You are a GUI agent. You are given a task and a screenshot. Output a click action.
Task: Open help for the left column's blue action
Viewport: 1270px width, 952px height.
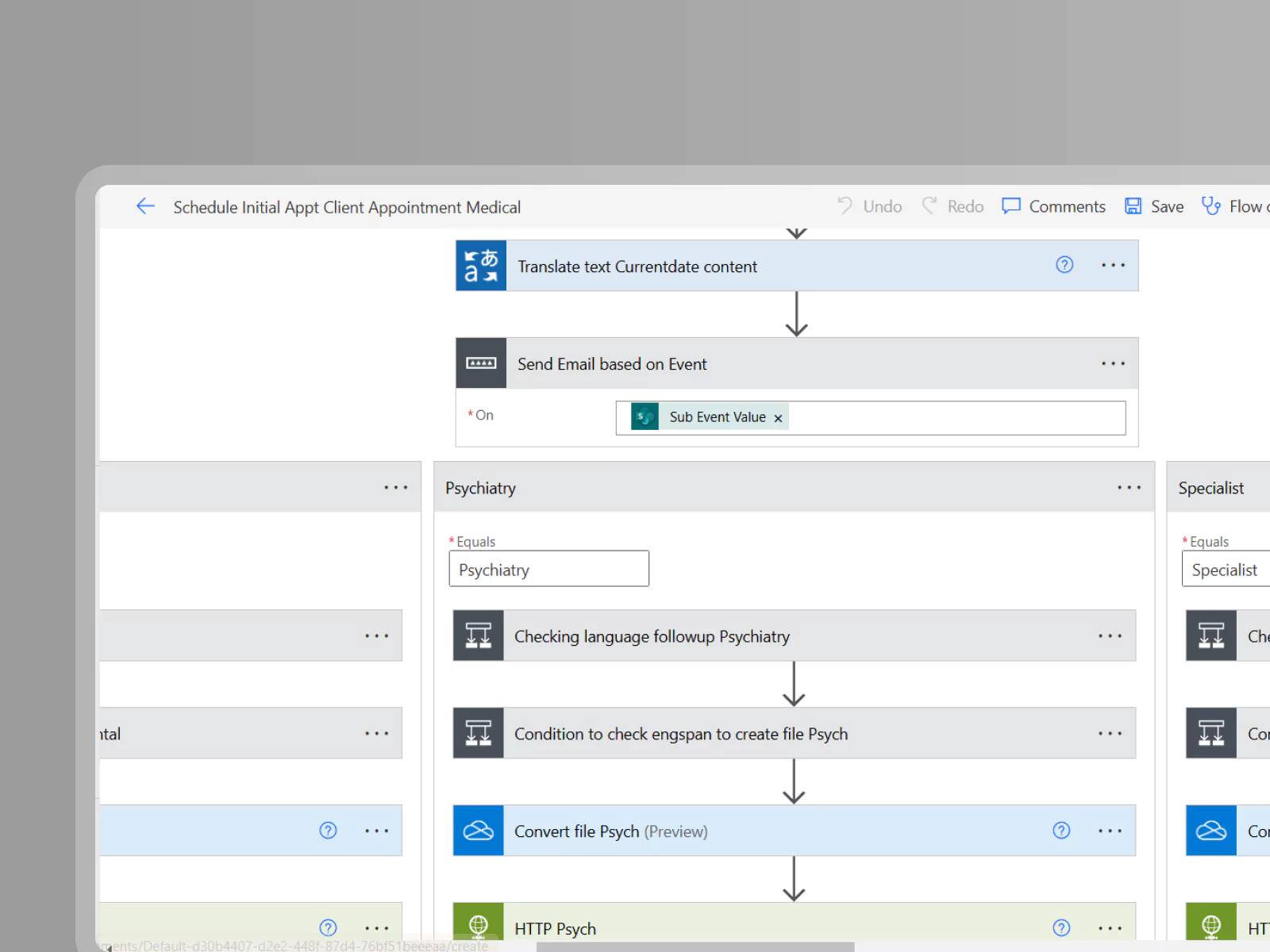(x=328, y=831)
